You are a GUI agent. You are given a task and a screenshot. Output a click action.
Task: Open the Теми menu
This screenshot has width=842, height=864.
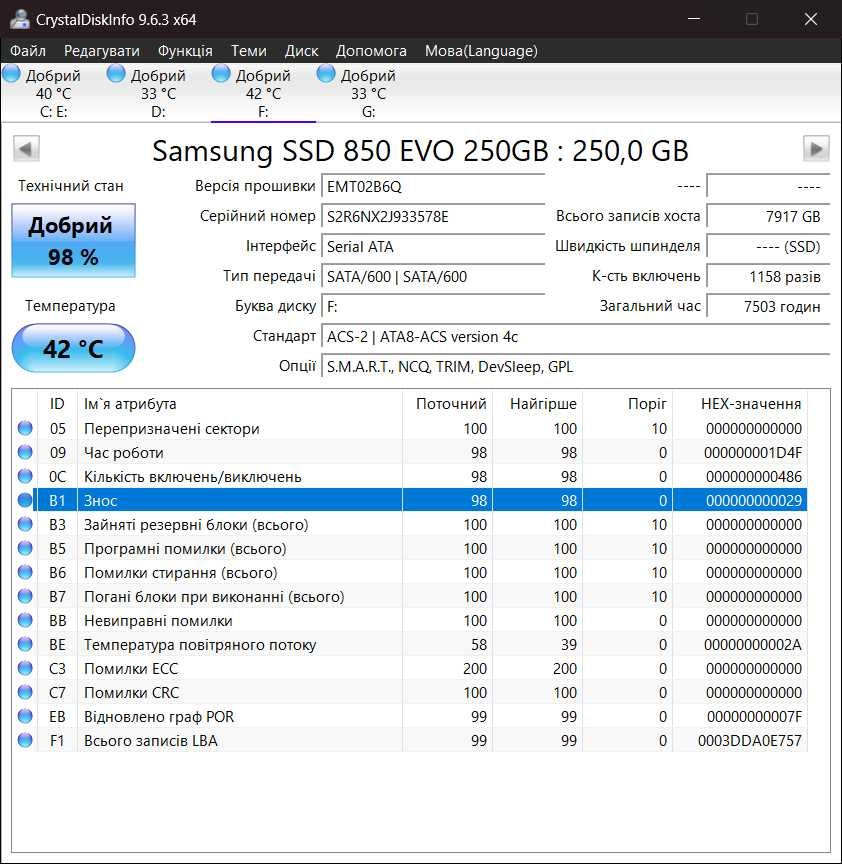pyautogui.click(x=249, y=51)
